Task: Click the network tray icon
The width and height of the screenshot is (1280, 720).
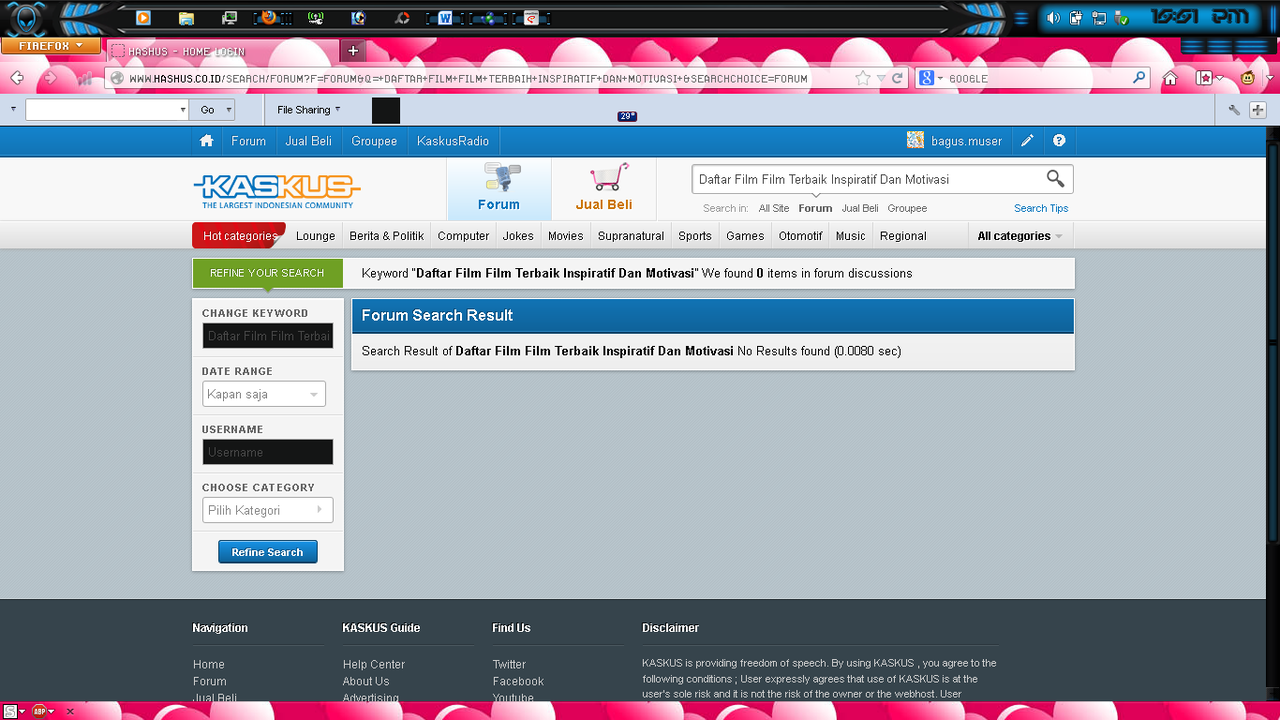Action: (1099, 18)
